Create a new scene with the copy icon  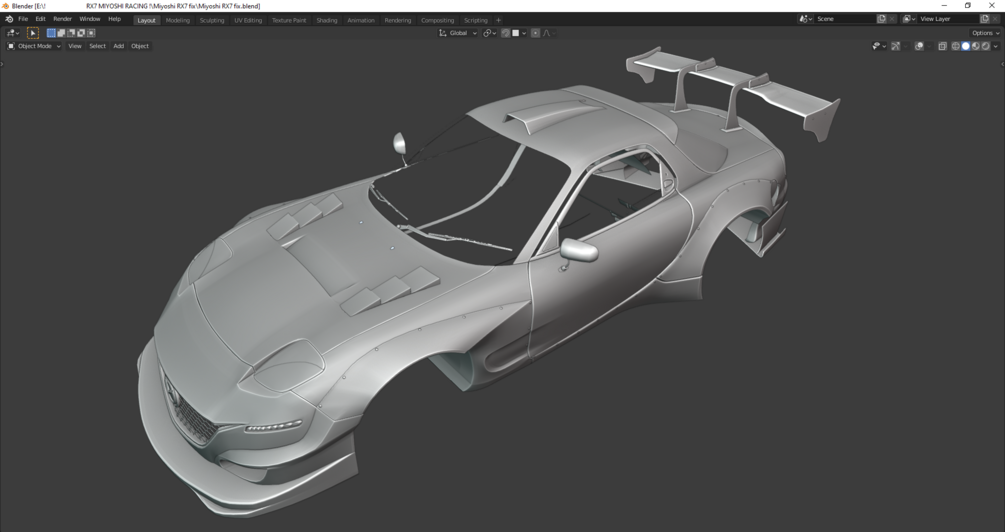tap(881, 19)
